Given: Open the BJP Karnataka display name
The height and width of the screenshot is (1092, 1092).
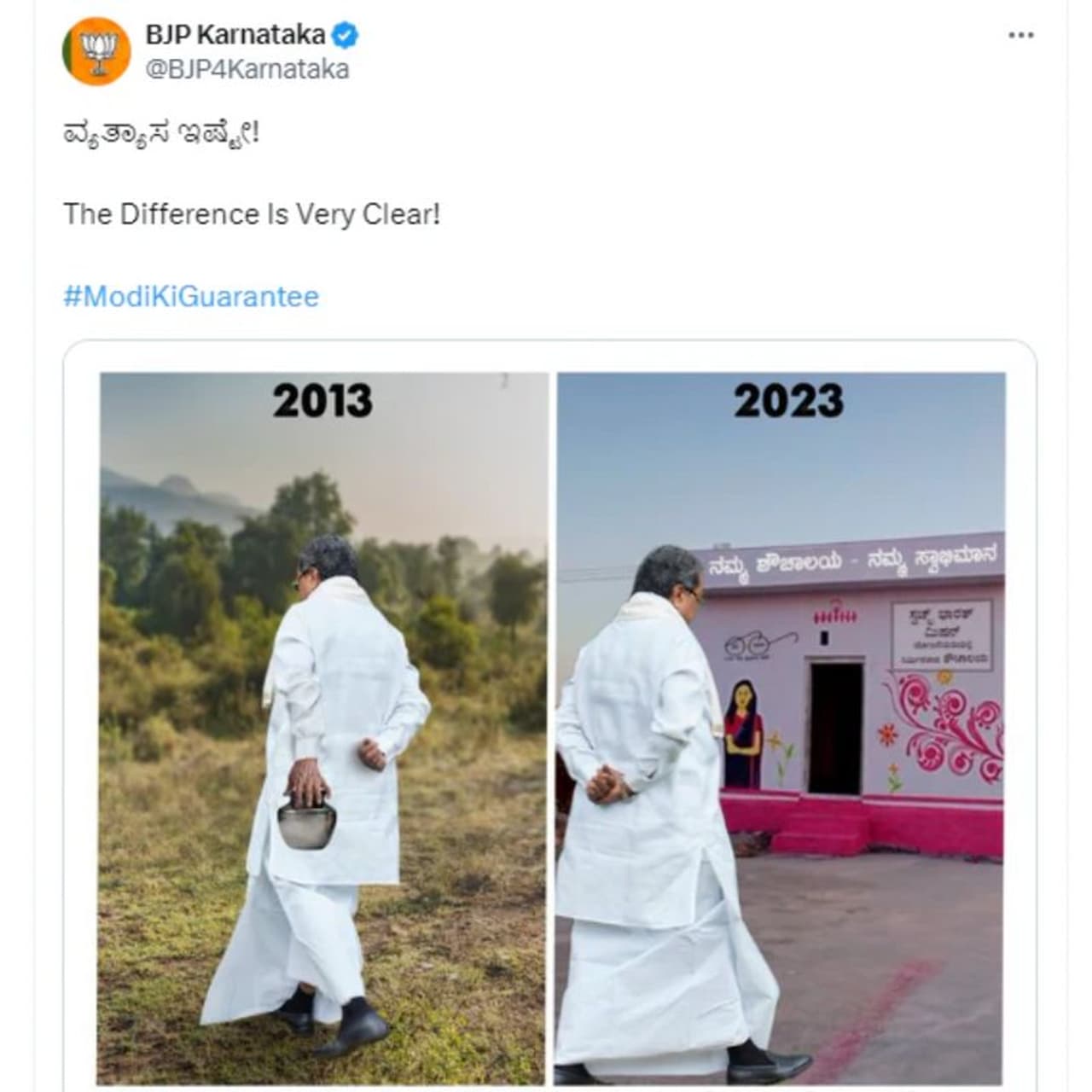Looking at the screenshot, I should [235, 35].
